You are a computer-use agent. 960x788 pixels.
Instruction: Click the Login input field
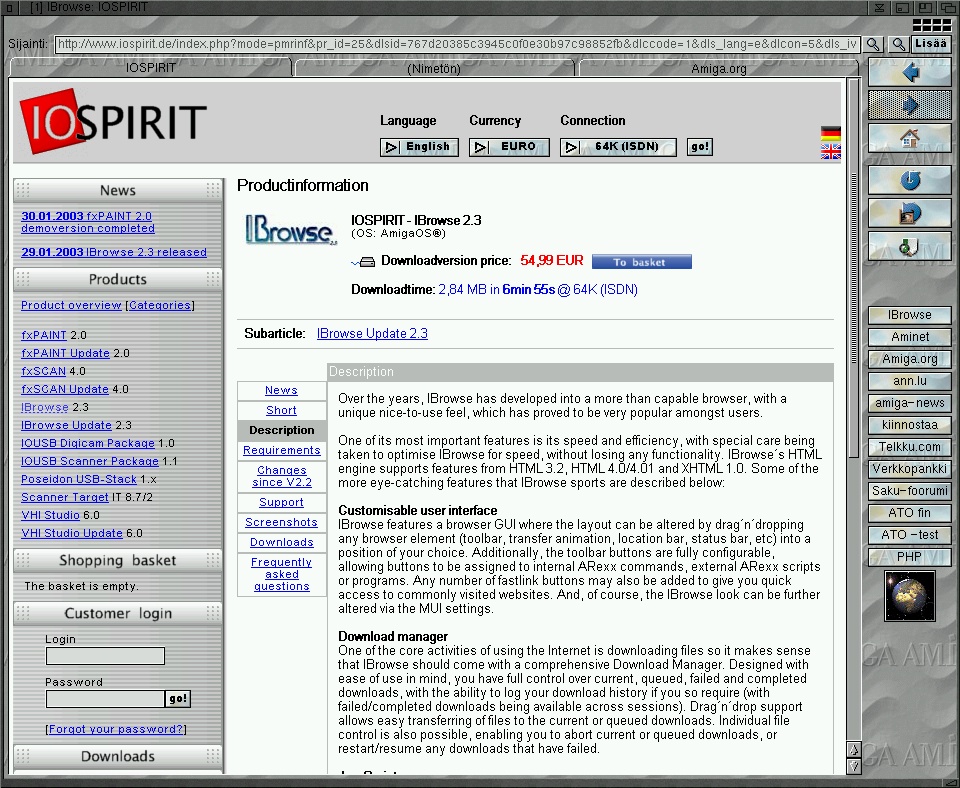click(105, 656)
